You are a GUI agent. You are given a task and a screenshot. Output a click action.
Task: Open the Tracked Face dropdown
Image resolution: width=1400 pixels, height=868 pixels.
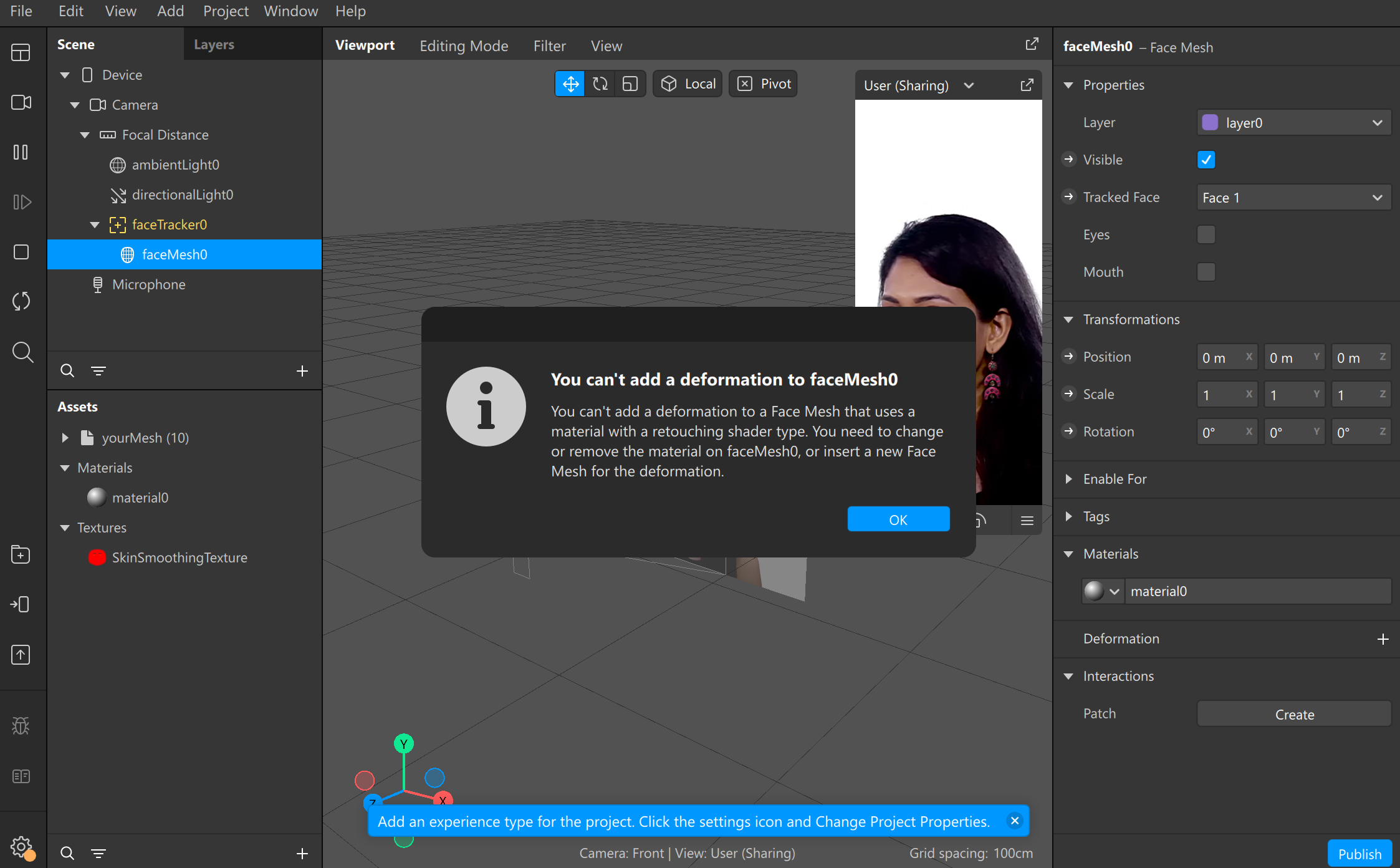click(x=1293, y=198)
